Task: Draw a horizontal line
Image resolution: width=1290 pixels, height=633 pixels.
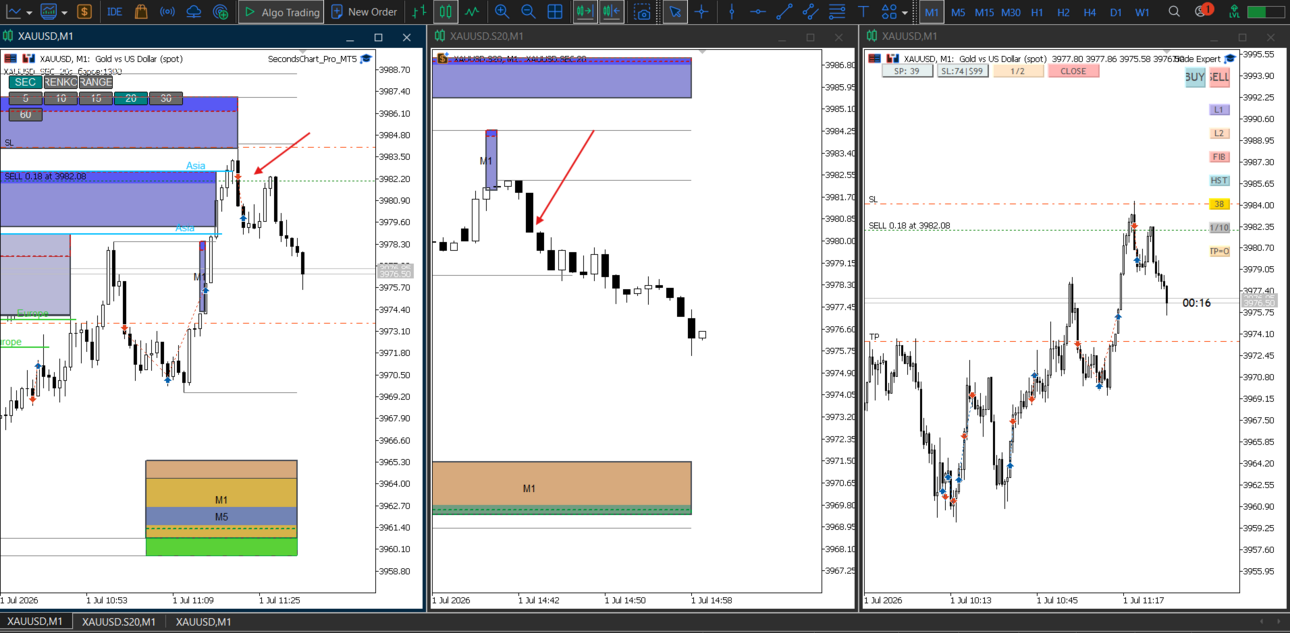Action: tap(758, 12)
